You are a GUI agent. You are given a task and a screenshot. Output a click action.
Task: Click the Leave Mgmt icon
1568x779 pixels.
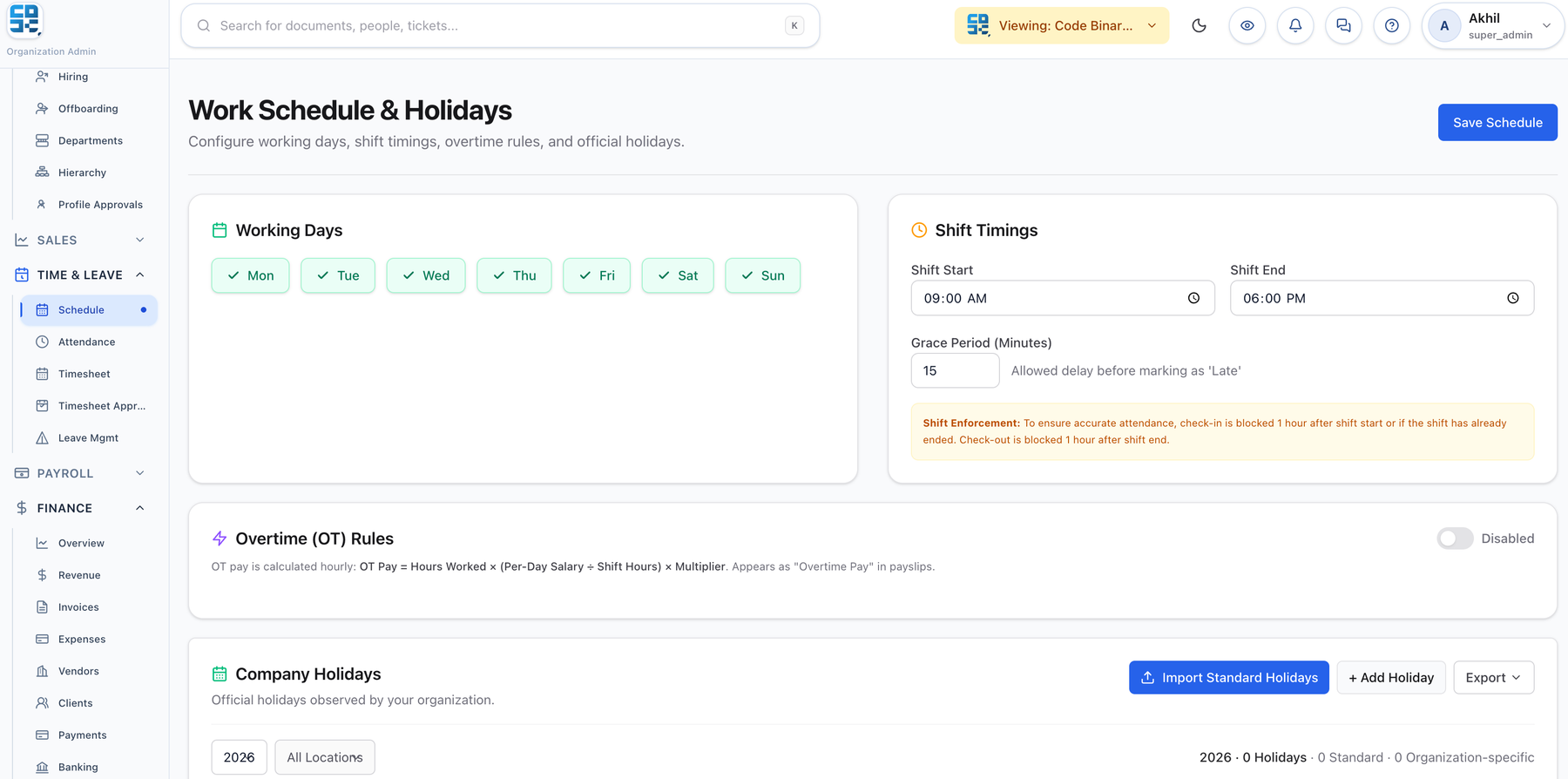point(42,438)
